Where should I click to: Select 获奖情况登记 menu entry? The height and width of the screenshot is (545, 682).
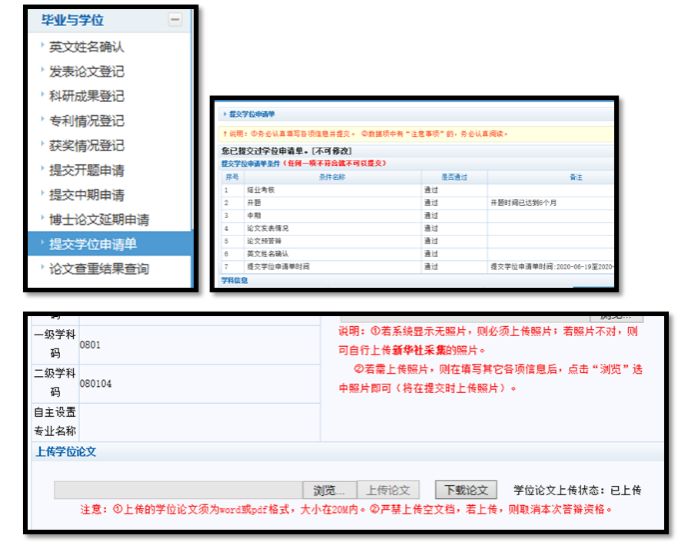(x=87, y=146)
